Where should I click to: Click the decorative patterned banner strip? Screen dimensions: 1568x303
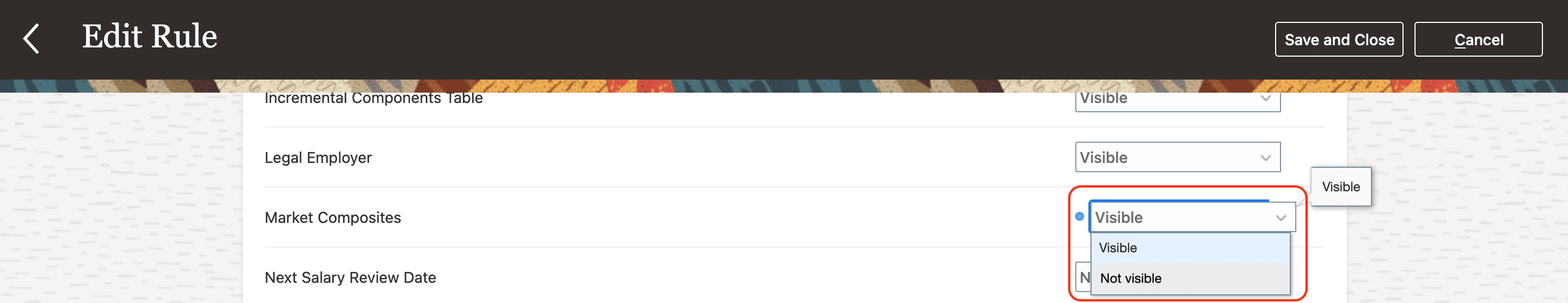point(784,86)
